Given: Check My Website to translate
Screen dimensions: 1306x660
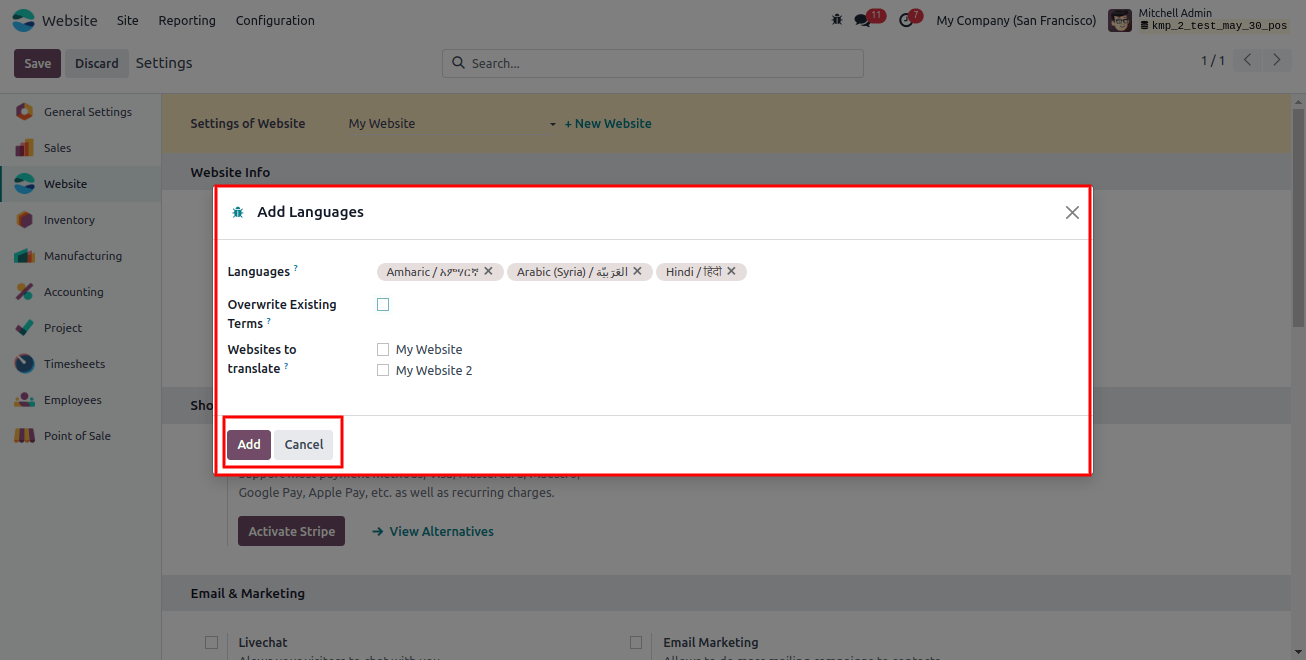Looking at the screenshot, I should (383, 350).
